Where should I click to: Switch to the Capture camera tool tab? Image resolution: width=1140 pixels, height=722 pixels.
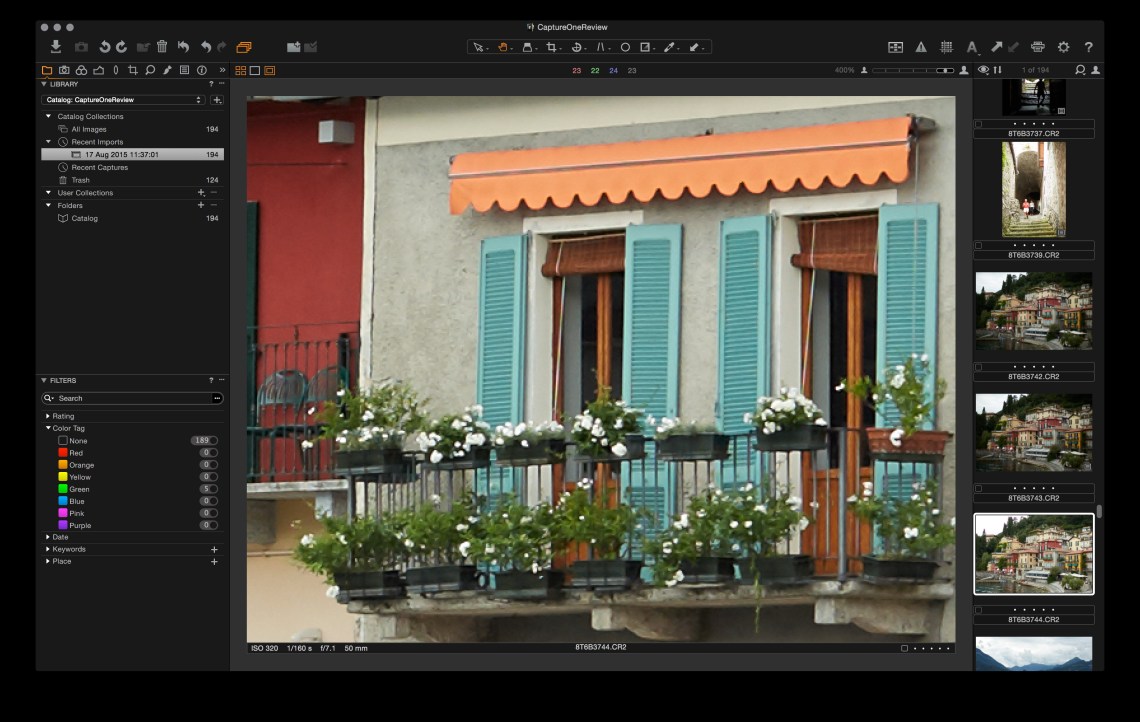(x=64, y=70)
